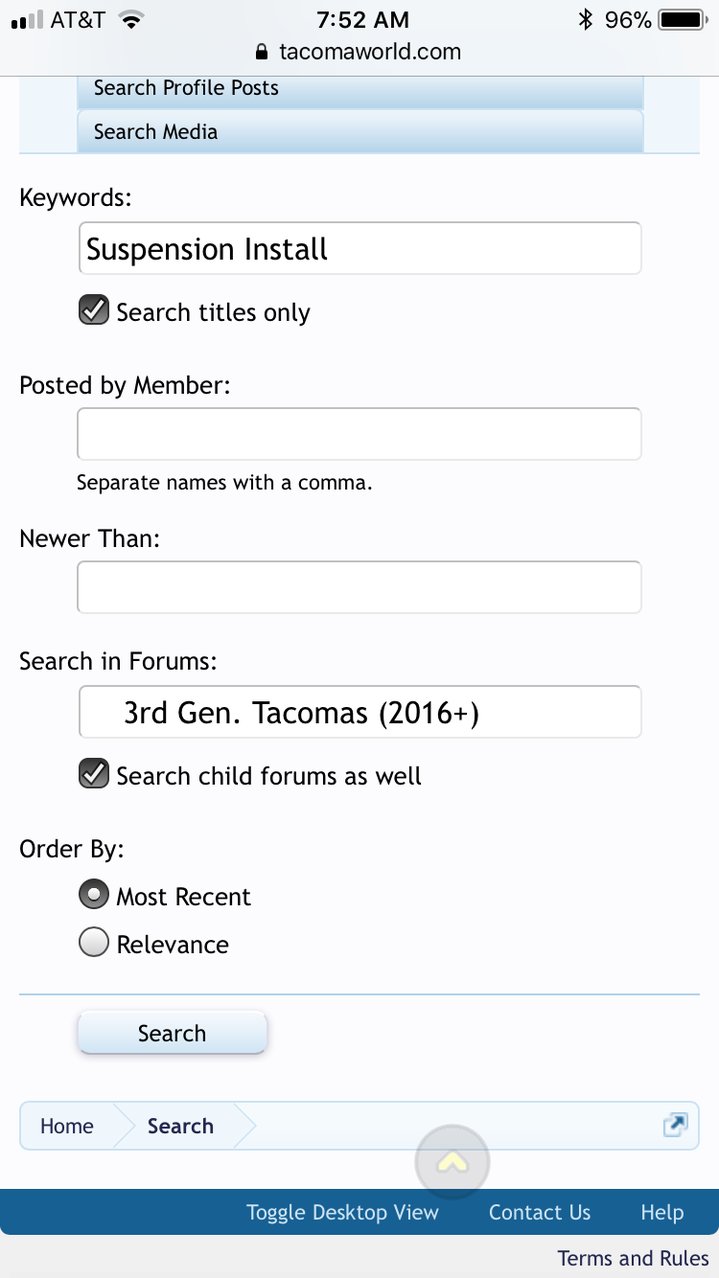Open the breadcrumb quick navigation icon
719x1278 pixels.
click(675, 1126)
